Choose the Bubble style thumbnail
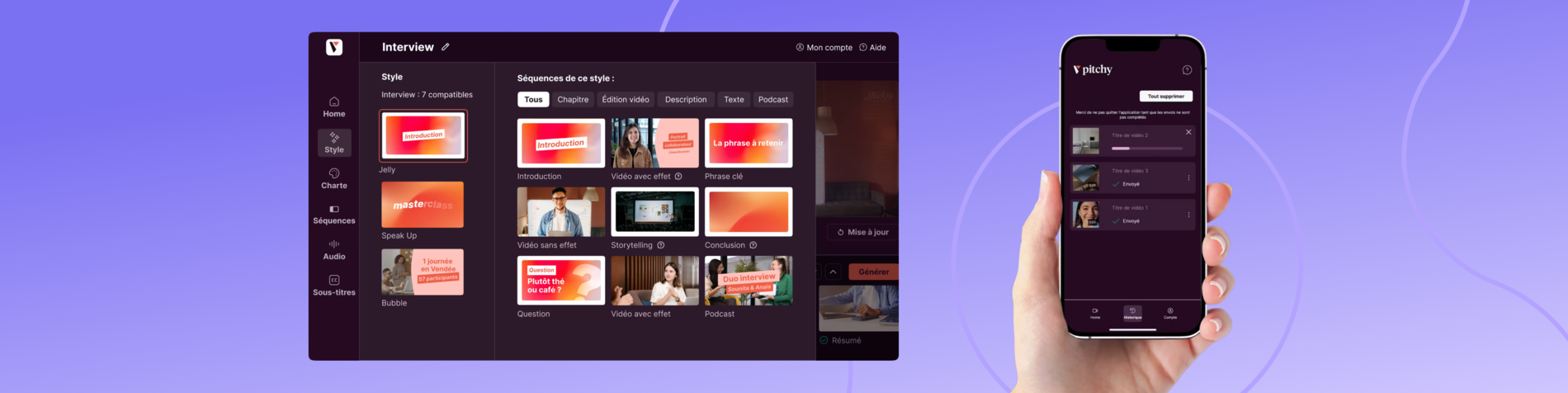The height and width of the screenshot is (393, 1568). (423, 272)
